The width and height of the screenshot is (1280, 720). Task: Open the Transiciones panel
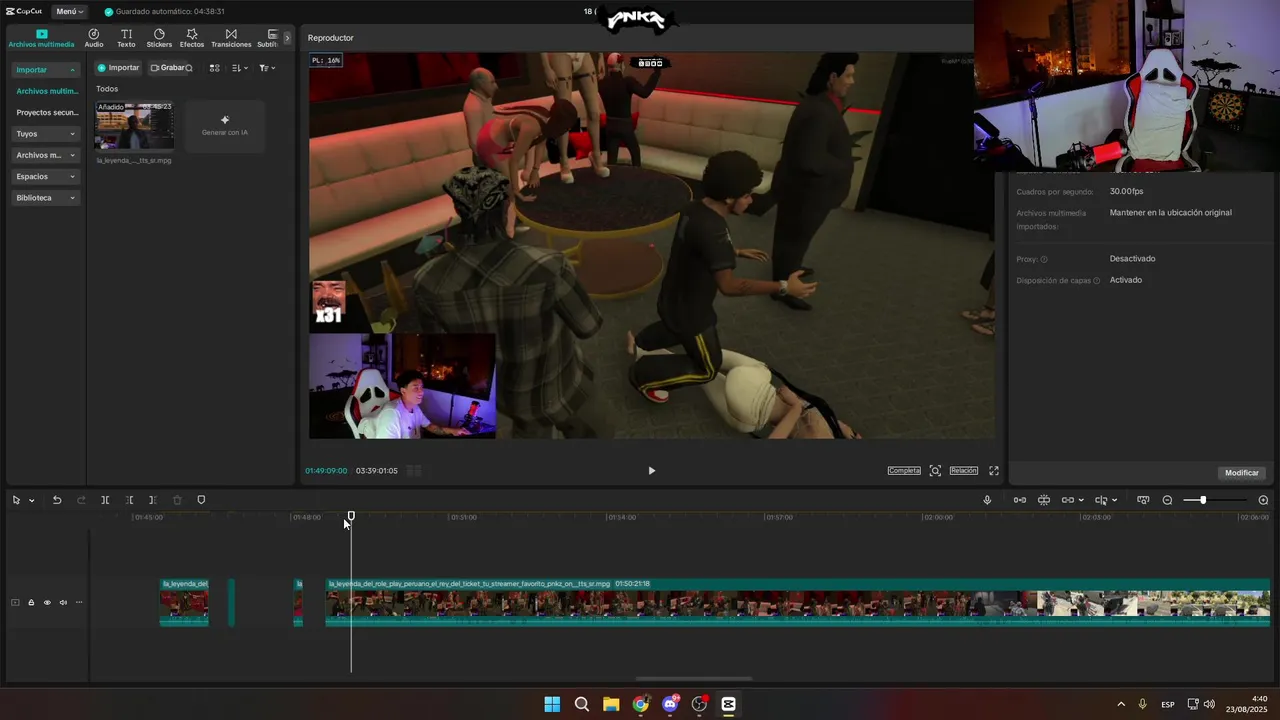(231, 38)
